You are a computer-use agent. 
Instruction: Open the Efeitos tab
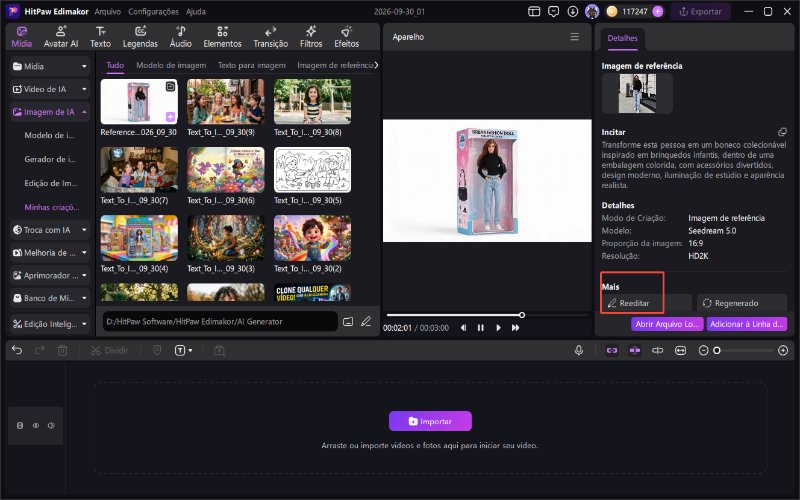click(x=347, y=37)
